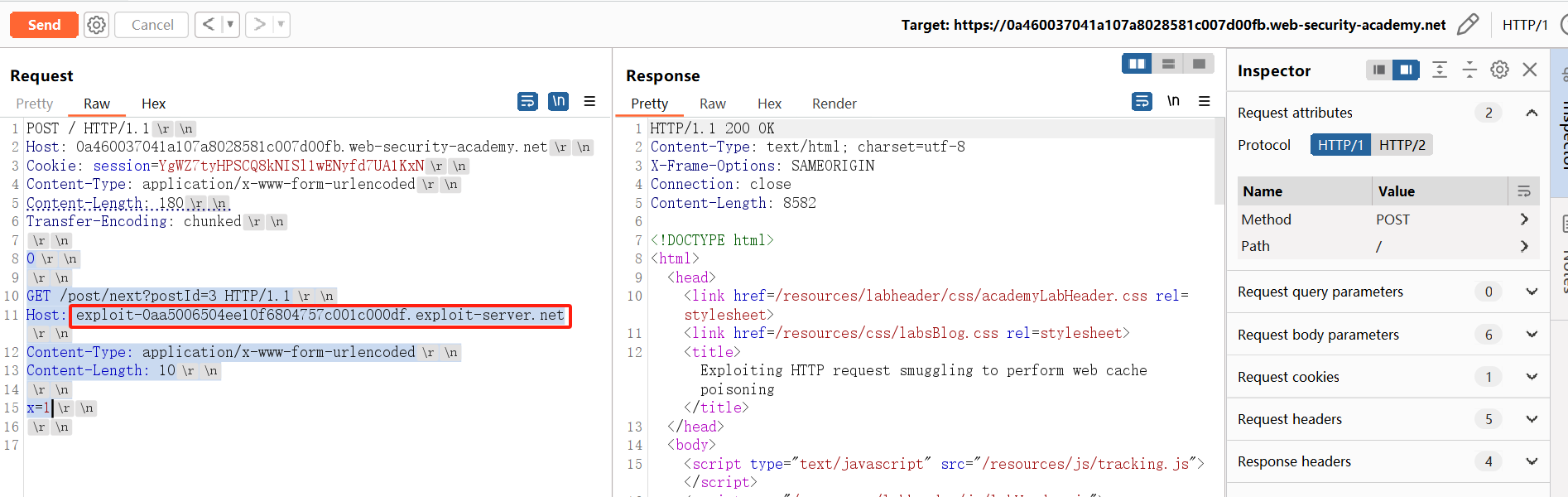
Task: Click the exploit-server Host value in request
Action: (x=320, y=315)
